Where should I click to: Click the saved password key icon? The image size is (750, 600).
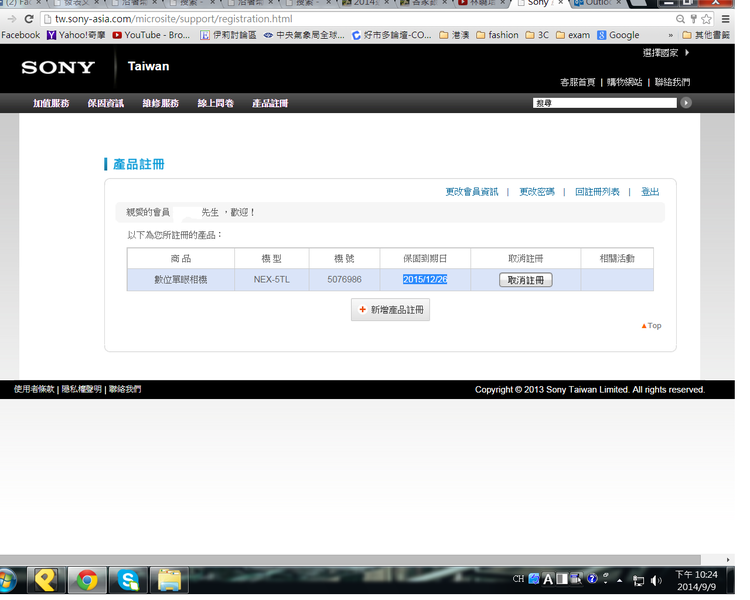[x=694, y=19]
